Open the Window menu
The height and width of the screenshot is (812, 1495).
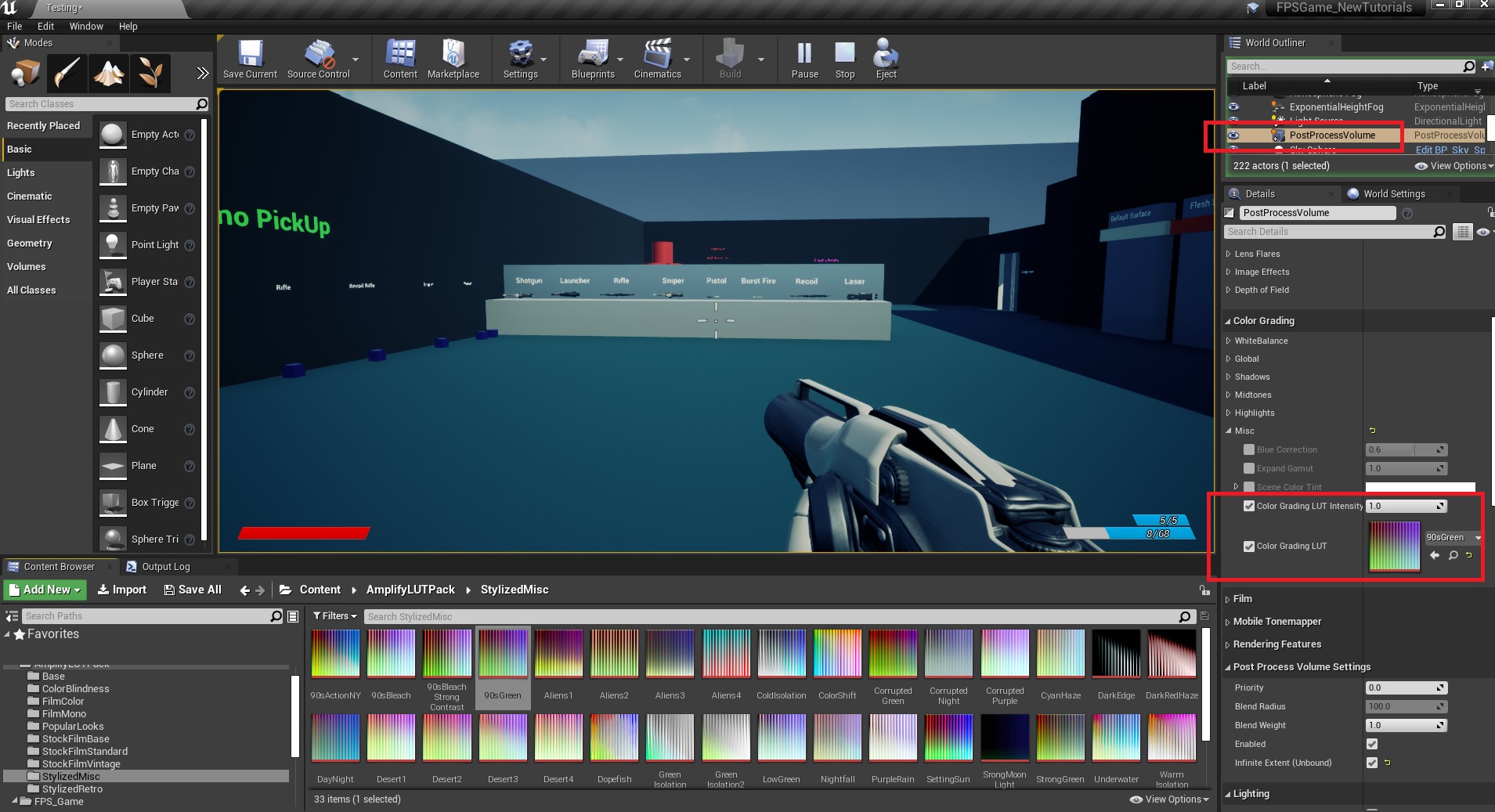pyautogui.click(x=86, y=26)
